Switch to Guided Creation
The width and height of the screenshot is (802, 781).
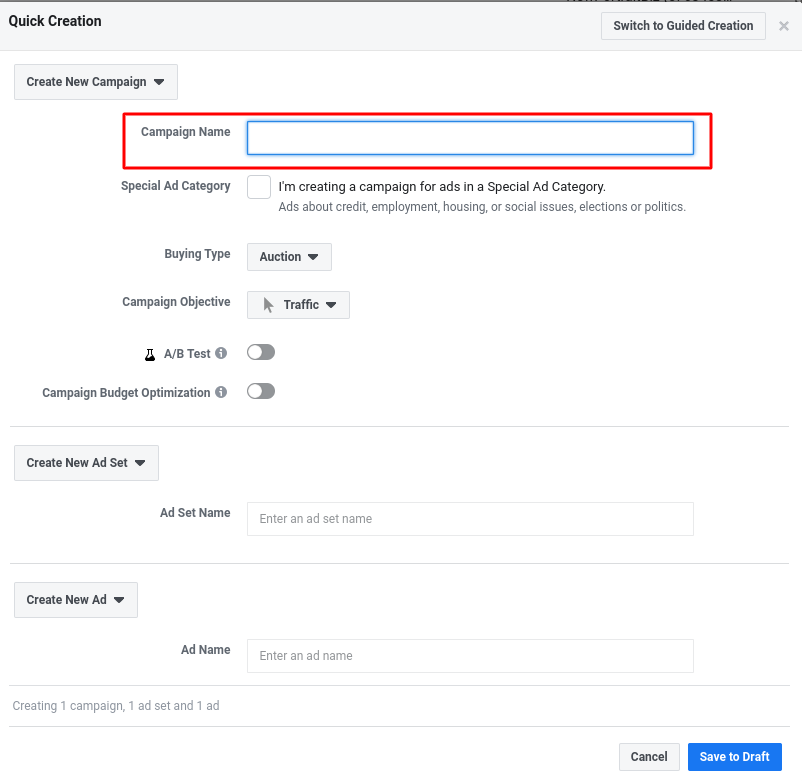[x=683, y=26]
